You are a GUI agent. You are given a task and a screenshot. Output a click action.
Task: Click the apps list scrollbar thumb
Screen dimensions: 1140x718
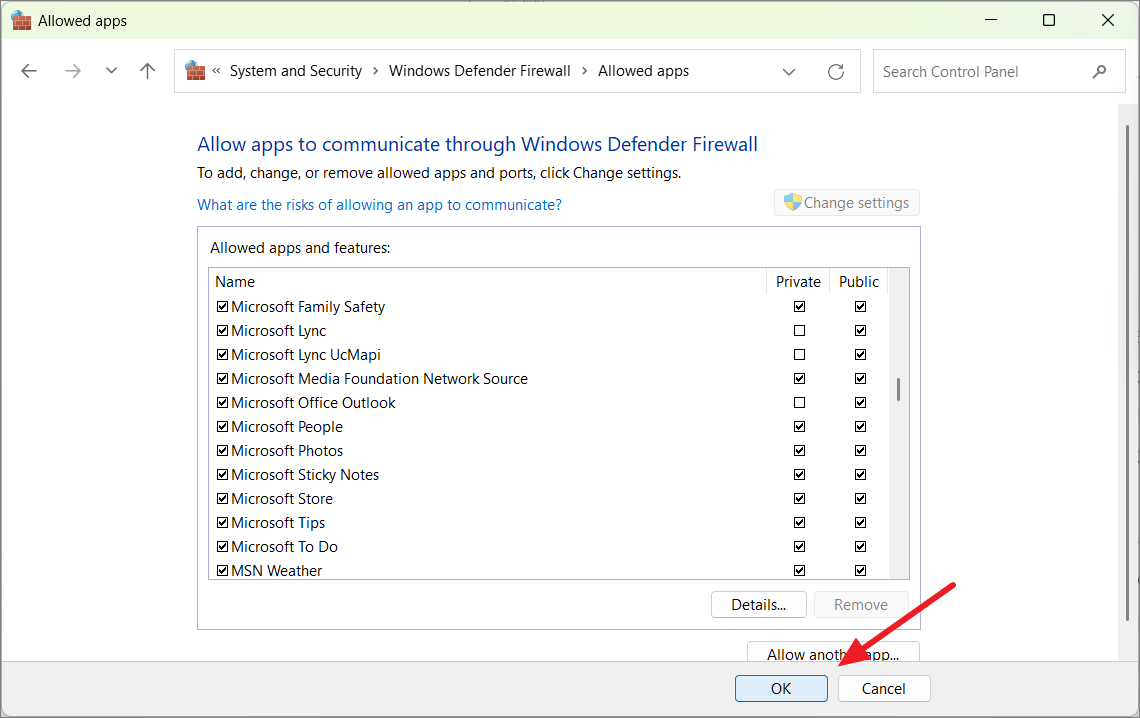coord(899,390)
